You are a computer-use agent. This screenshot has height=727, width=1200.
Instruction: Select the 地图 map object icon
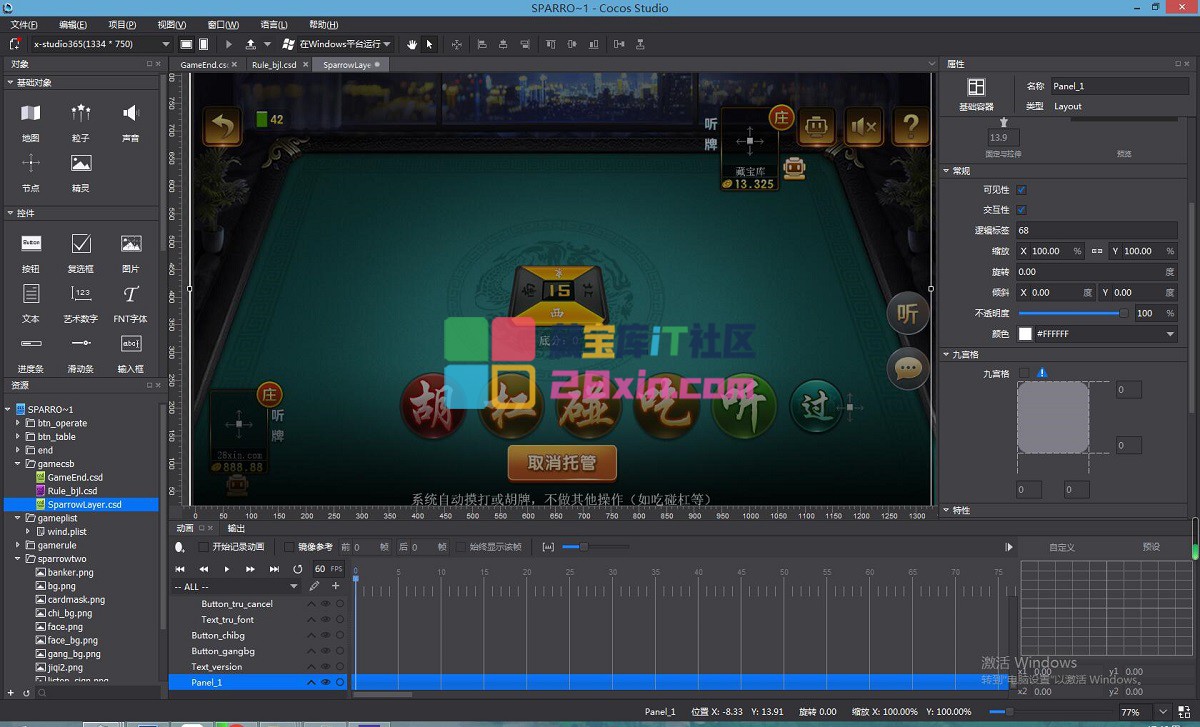click(x=31, y=113)
